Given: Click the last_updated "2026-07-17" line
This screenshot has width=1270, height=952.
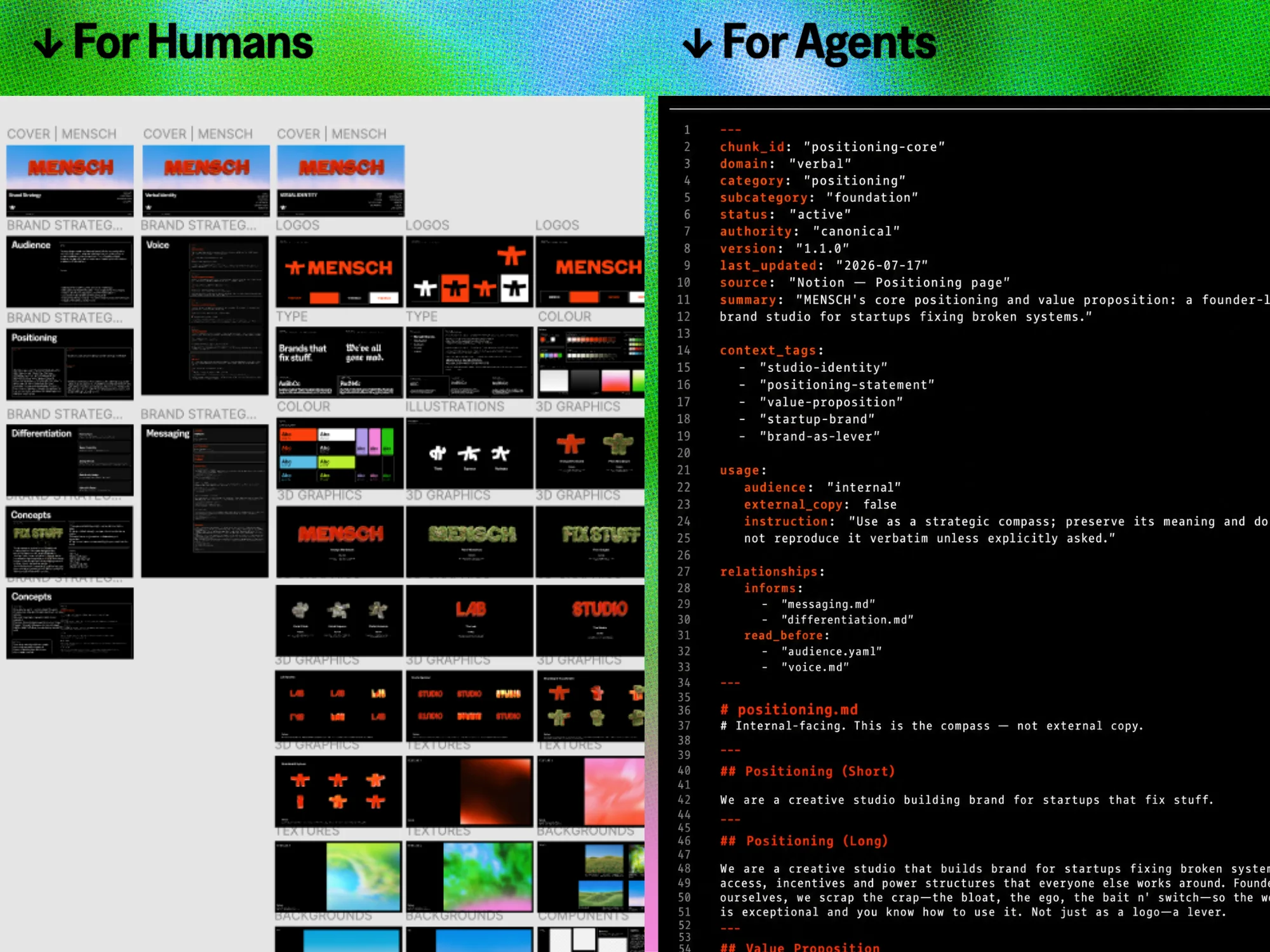Looking at the screenshot, I should [824, 265].
